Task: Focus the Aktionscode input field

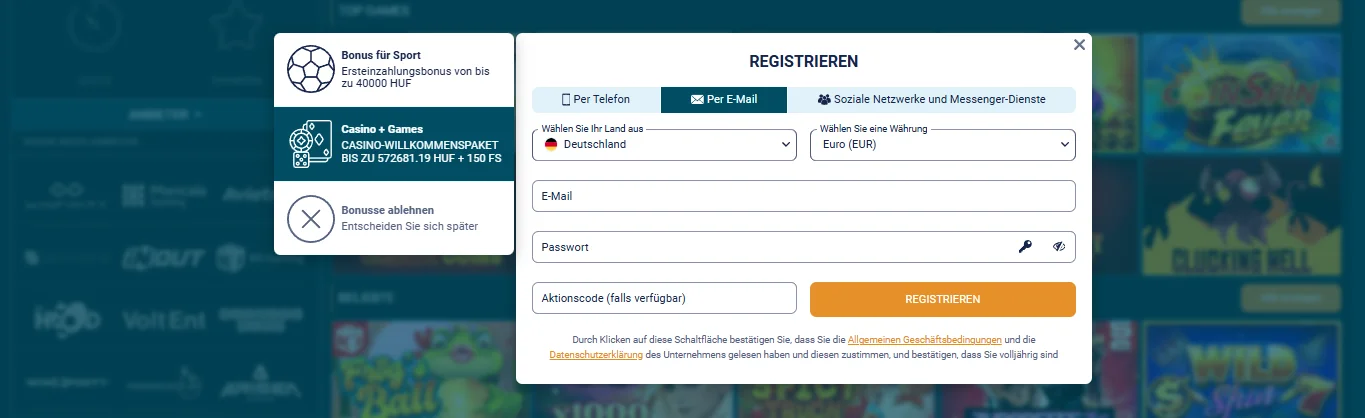Action: pos(664,299)
